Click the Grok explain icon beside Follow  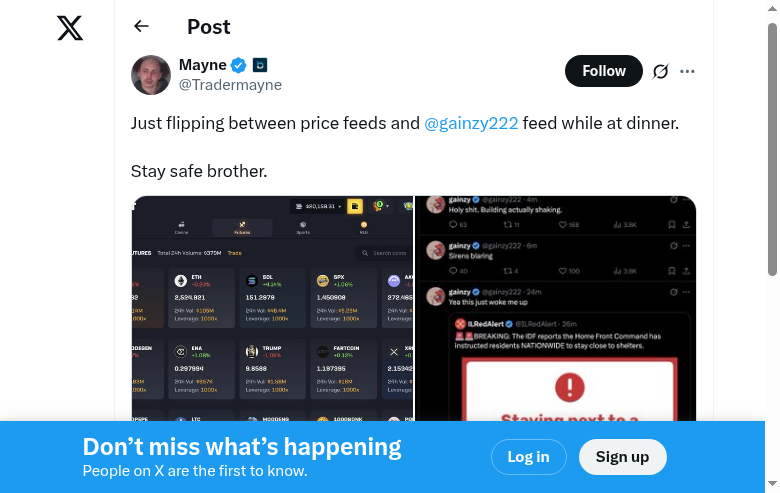pos(660,71)
